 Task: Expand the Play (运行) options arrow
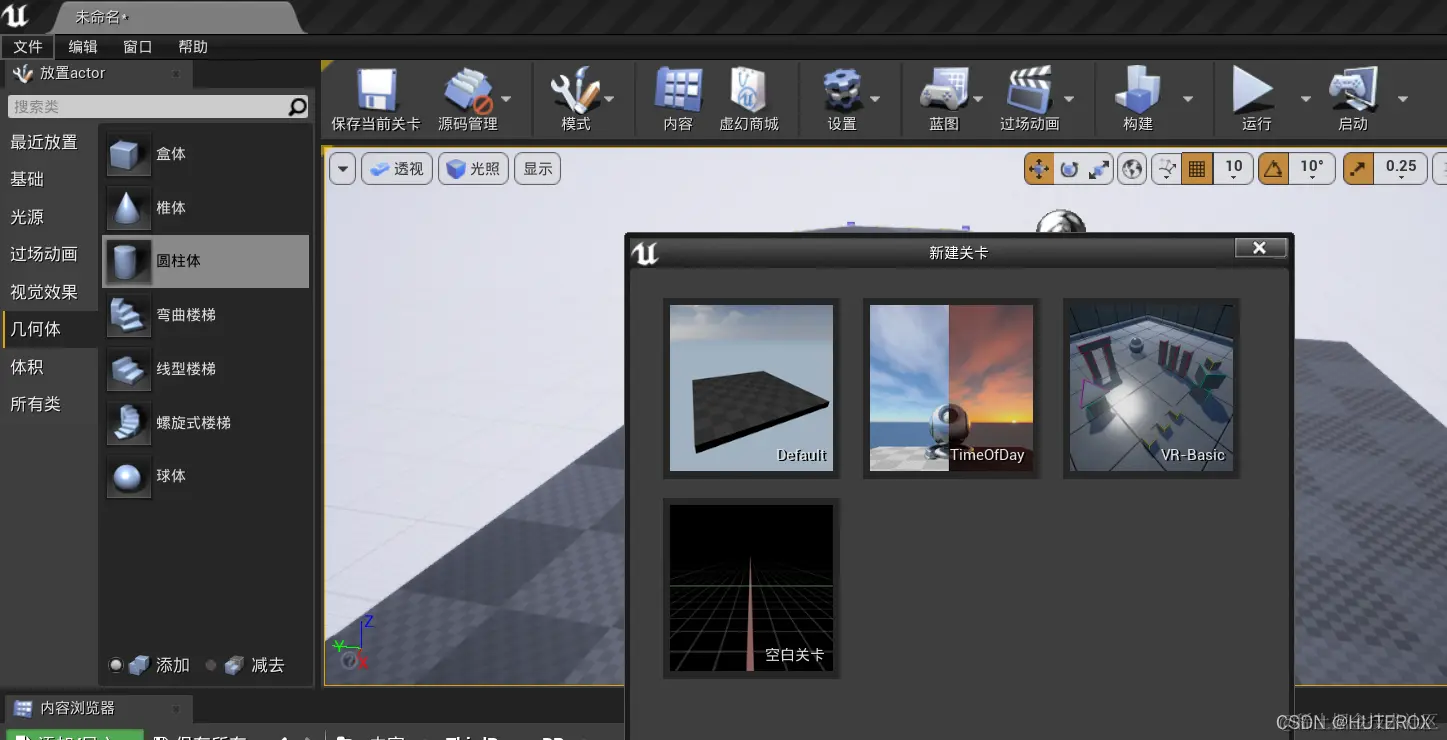pos(1305,98)
